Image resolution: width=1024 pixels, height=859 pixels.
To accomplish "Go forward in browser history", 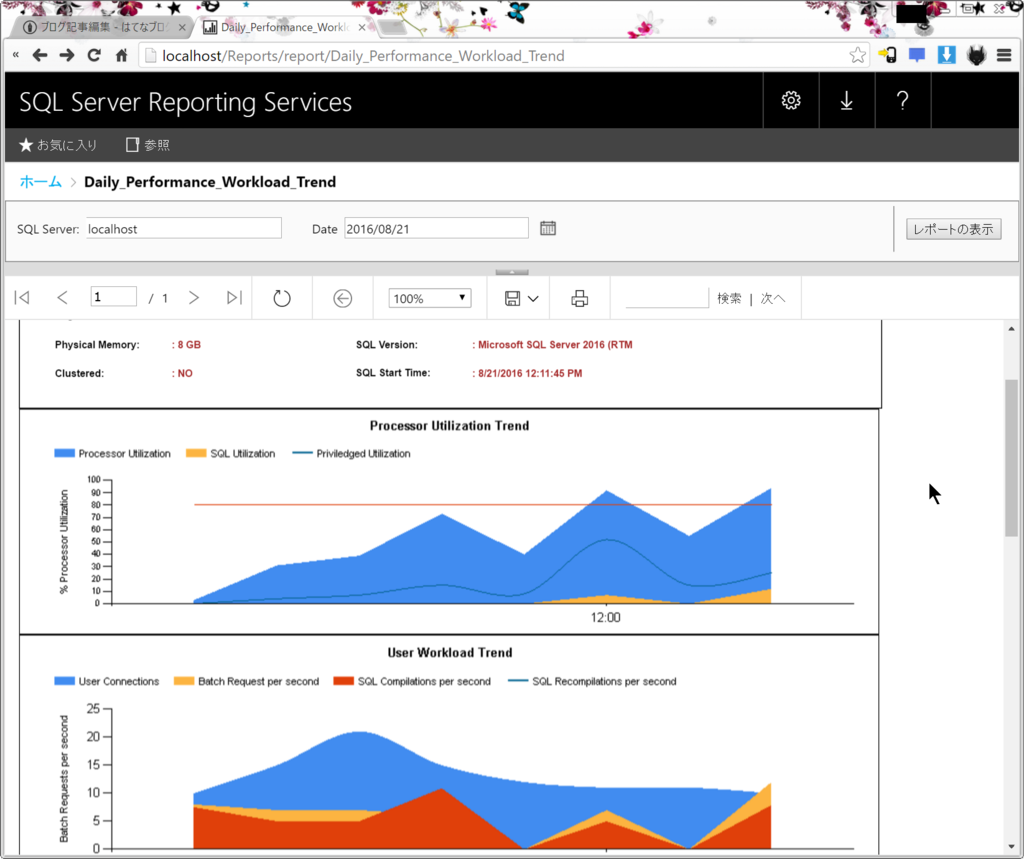I will coord(67,56).
